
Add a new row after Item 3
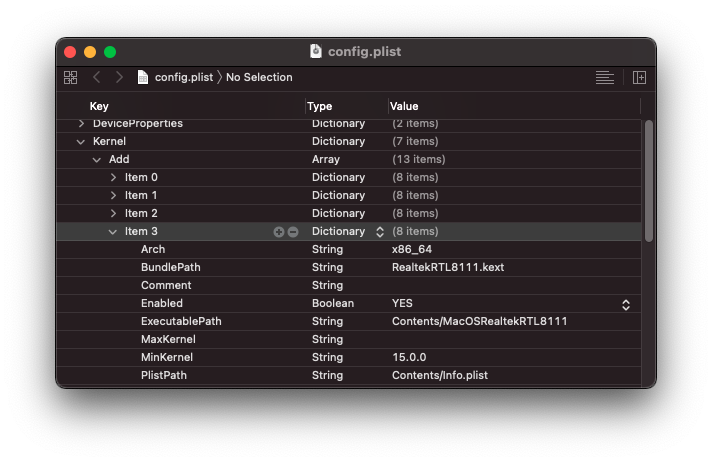click(x=279, y=232)
